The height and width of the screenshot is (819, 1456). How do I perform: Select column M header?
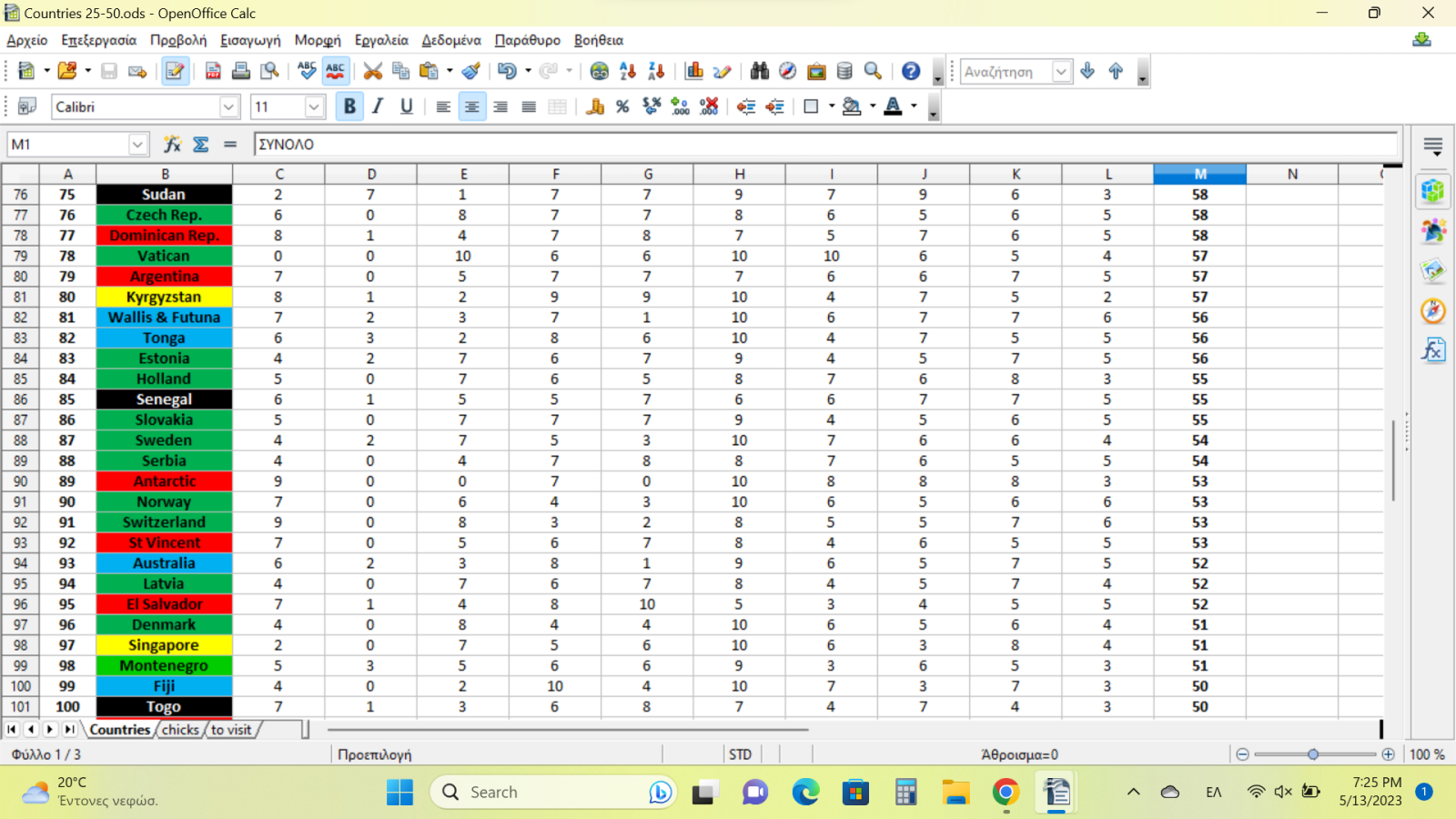pos(1199,174)
